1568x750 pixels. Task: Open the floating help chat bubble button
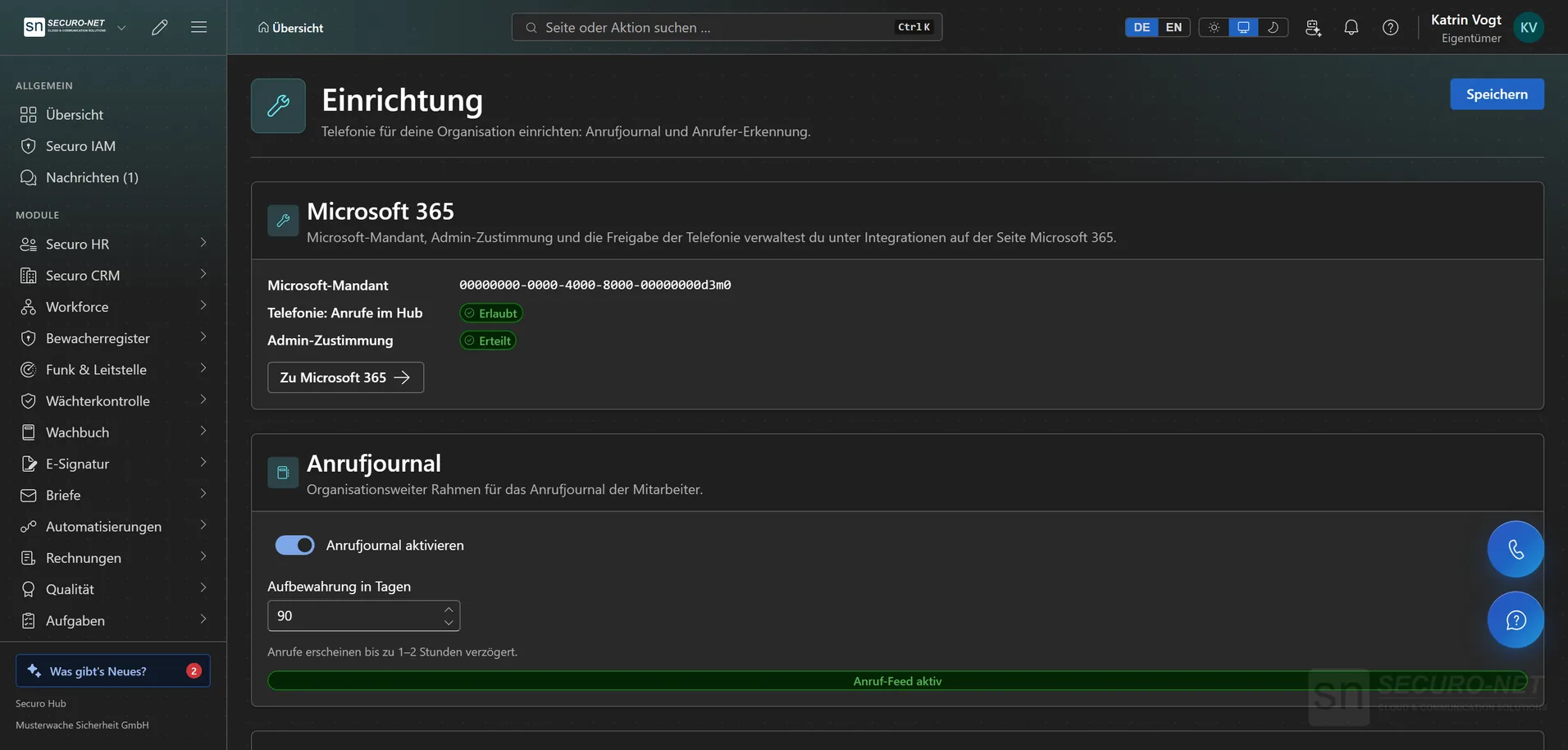click(x=1516, y=620)
